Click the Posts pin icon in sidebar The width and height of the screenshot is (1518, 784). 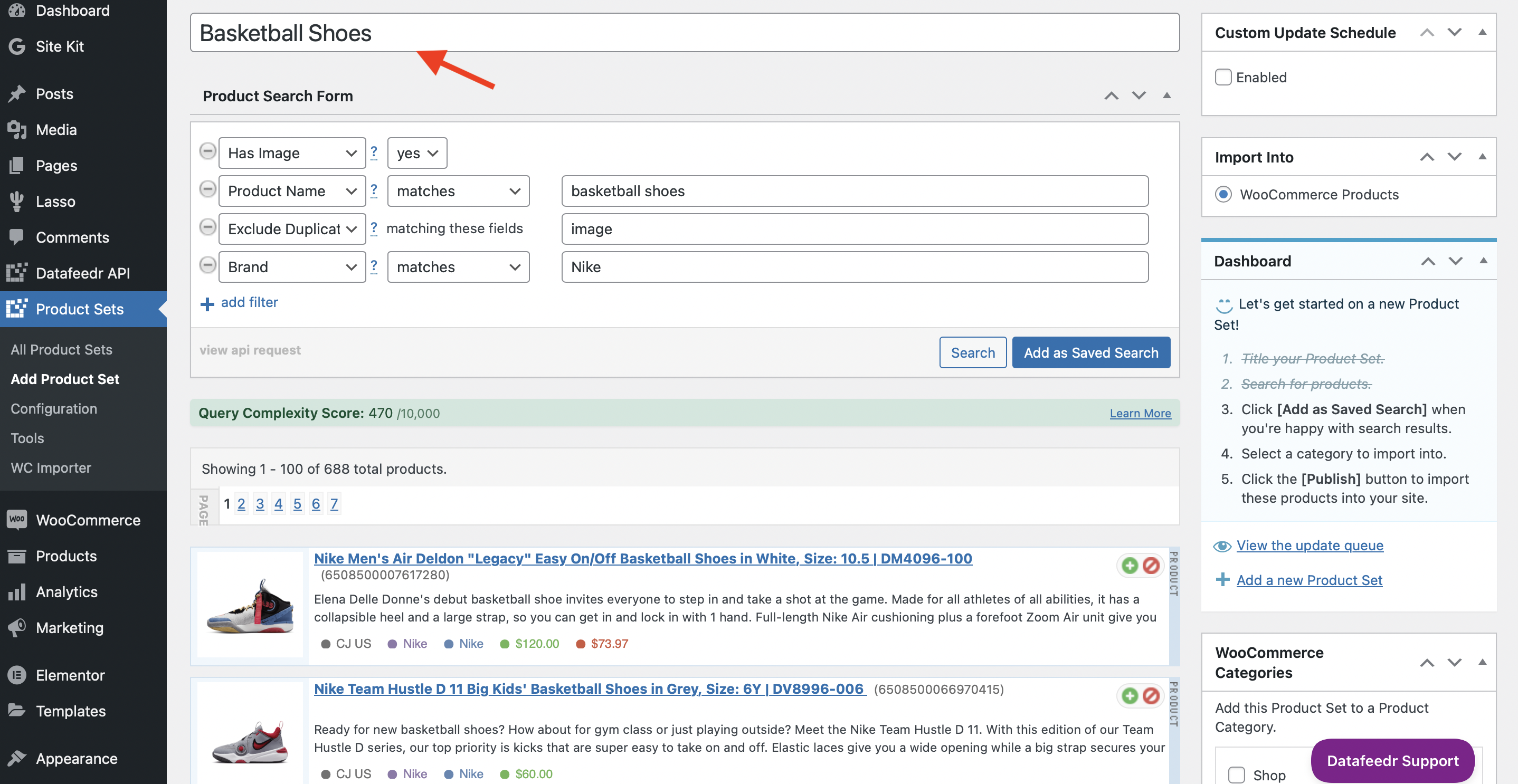17,94
